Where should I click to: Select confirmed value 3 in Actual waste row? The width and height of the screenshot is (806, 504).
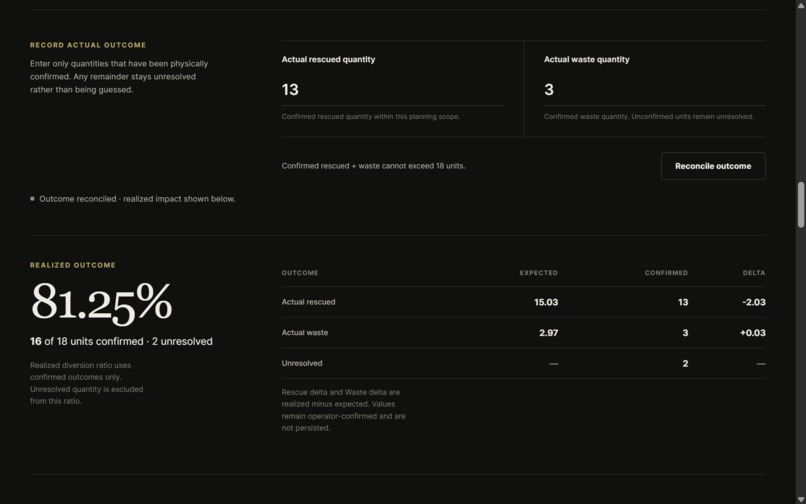(x=685, y=333)
